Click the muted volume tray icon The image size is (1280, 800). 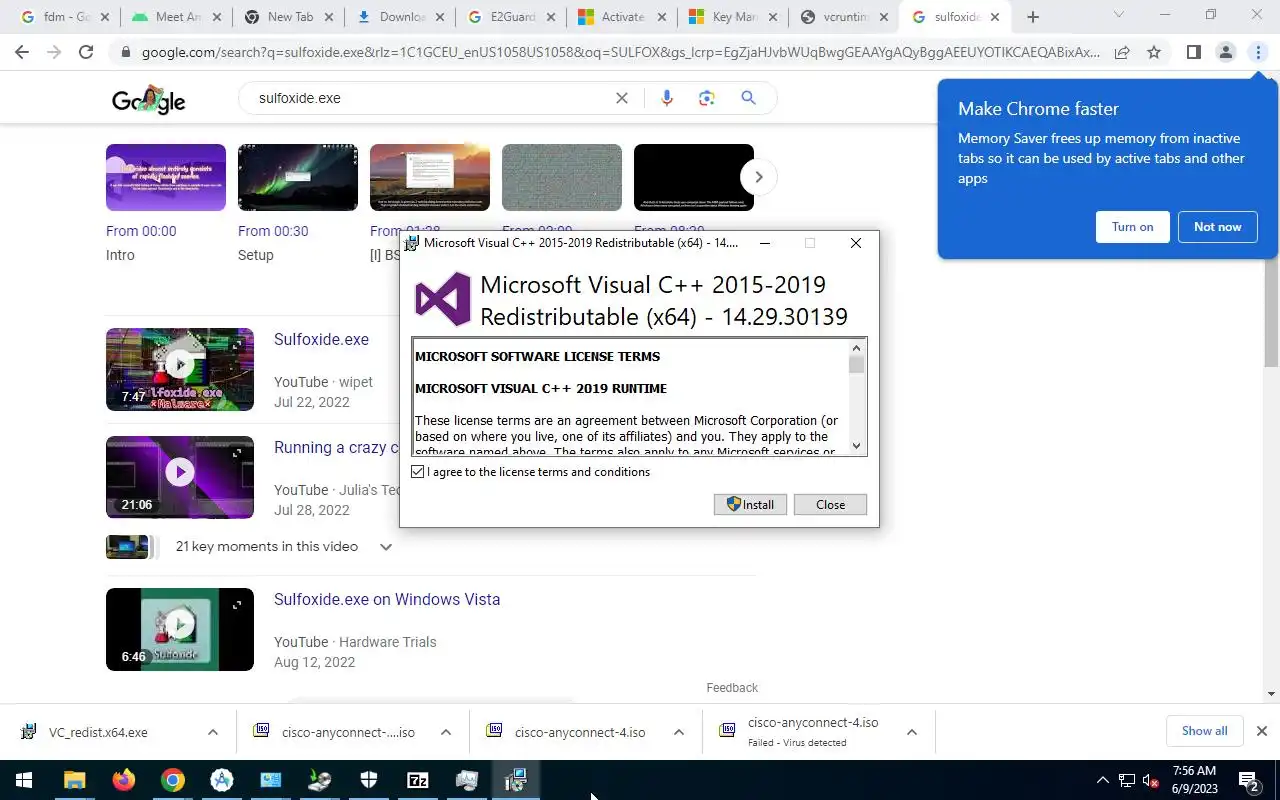[1151, 780]
